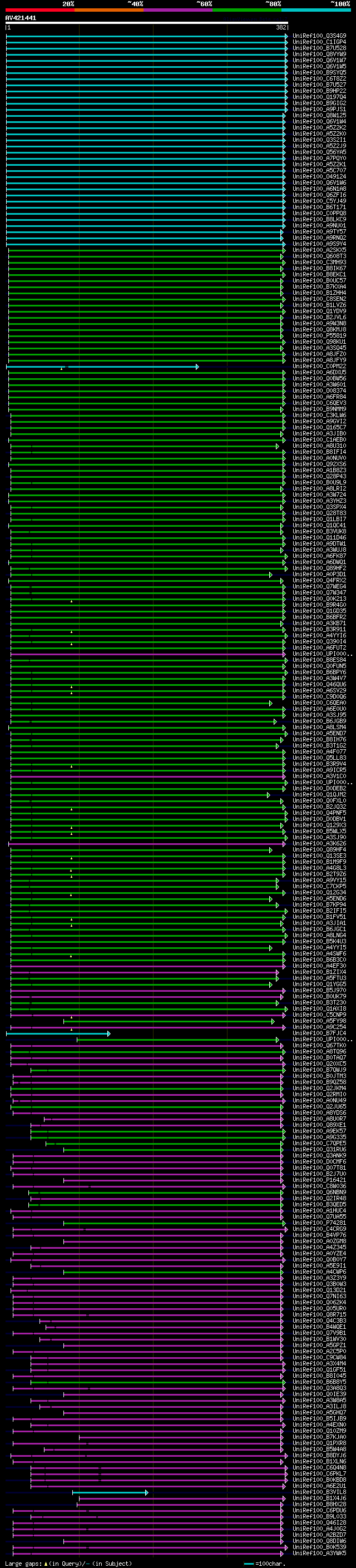Select hit label UniRef100_A3YWK5
356x1568 pixels.
tap(319, 1553)
